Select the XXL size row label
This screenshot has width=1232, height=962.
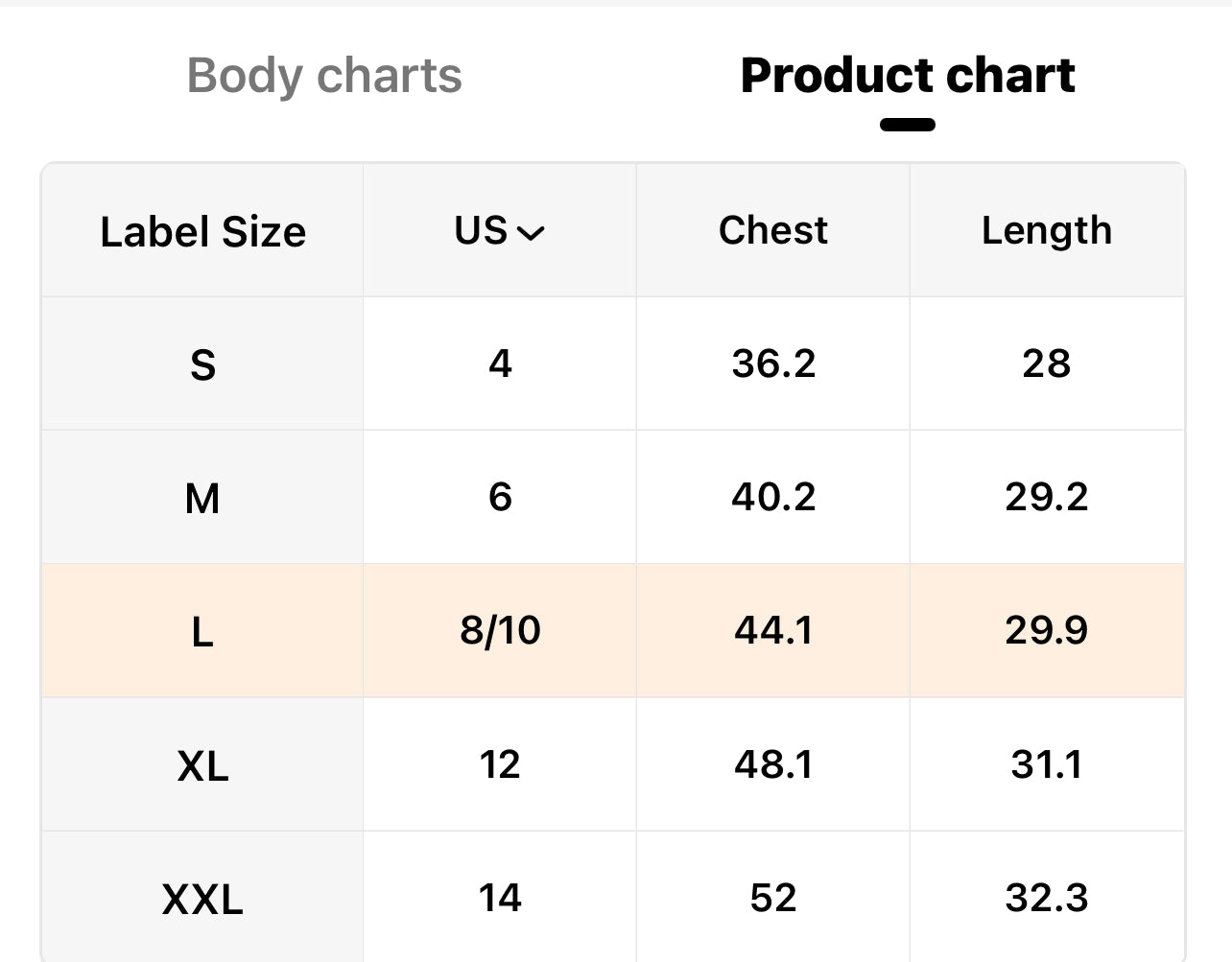coord(202,899)
